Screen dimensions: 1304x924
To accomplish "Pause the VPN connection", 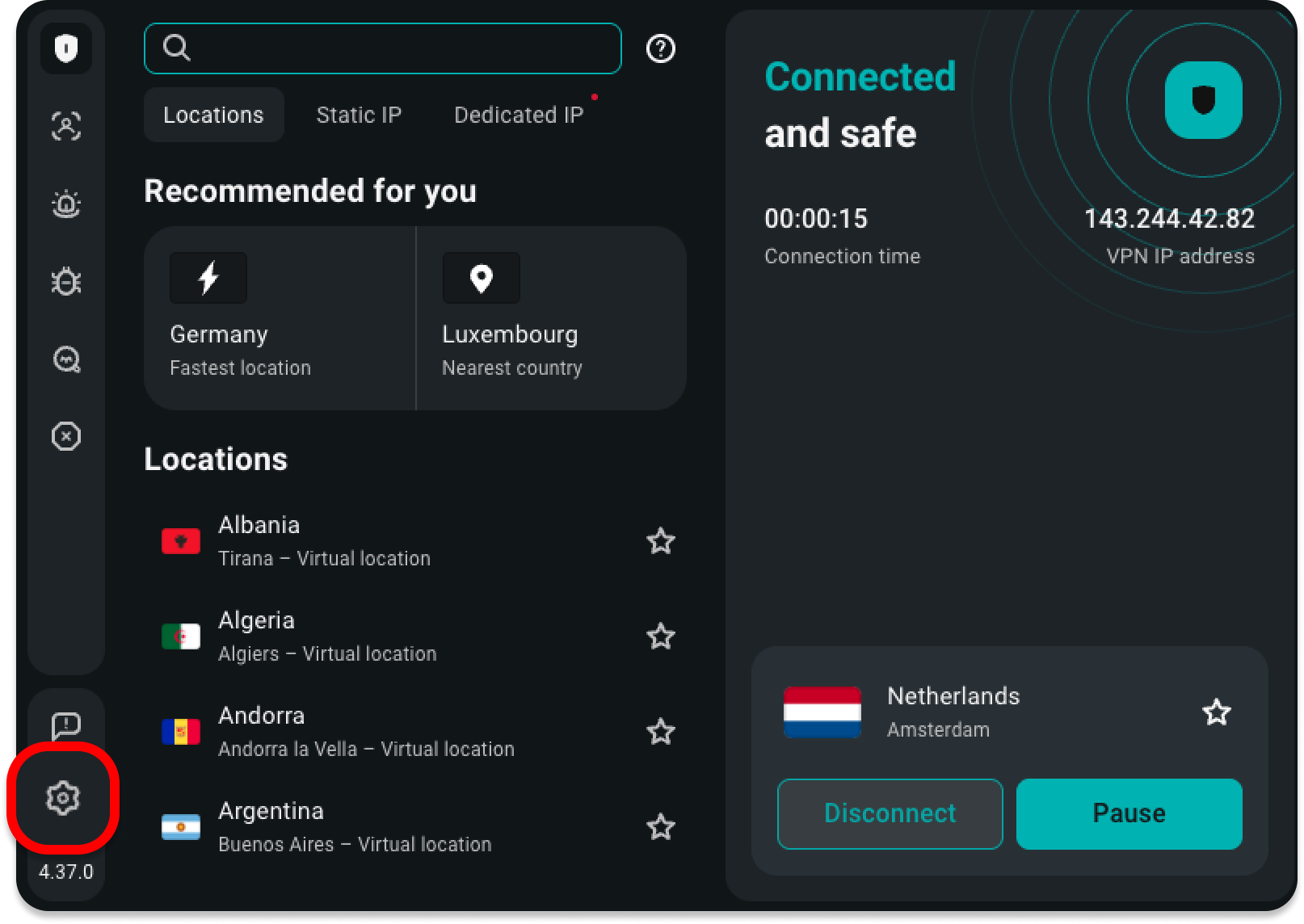I will (x=1129, y=813).
